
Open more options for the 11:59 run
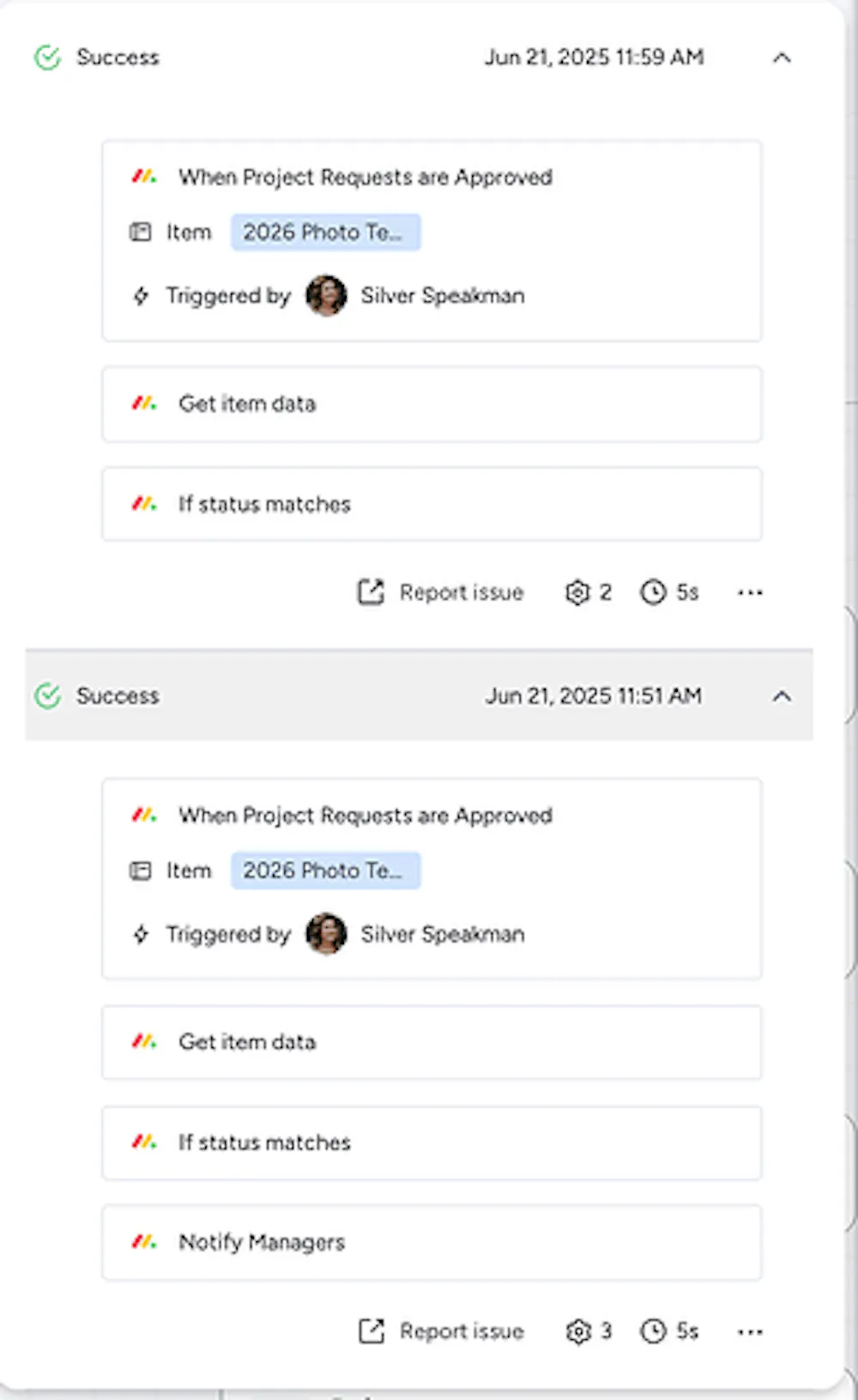[750, 592]
